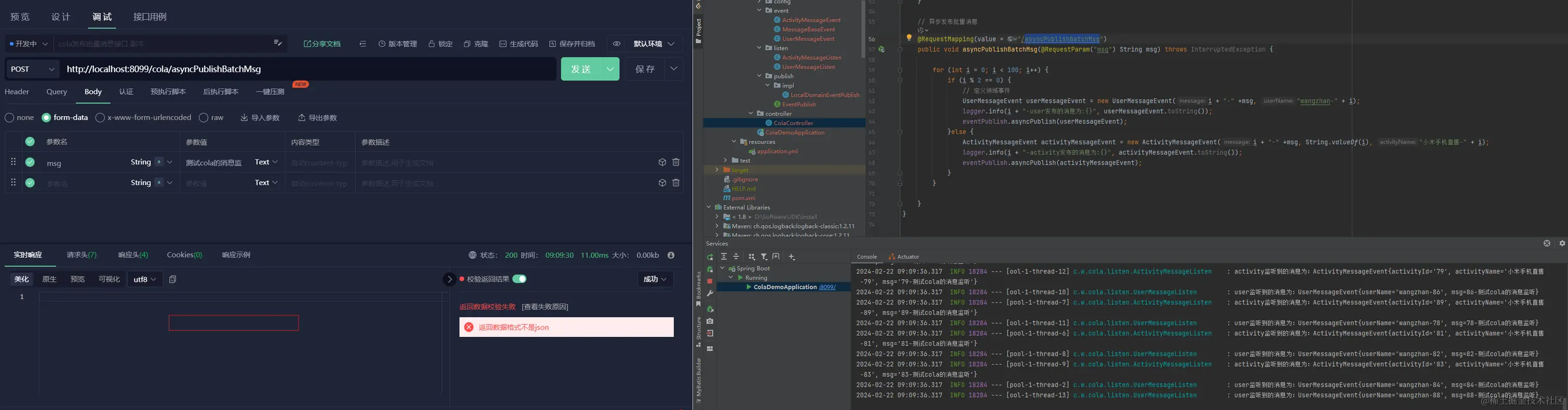
Task: Open 生成代码 generate code
Action: pyautogui.click(x=519, y=44)
